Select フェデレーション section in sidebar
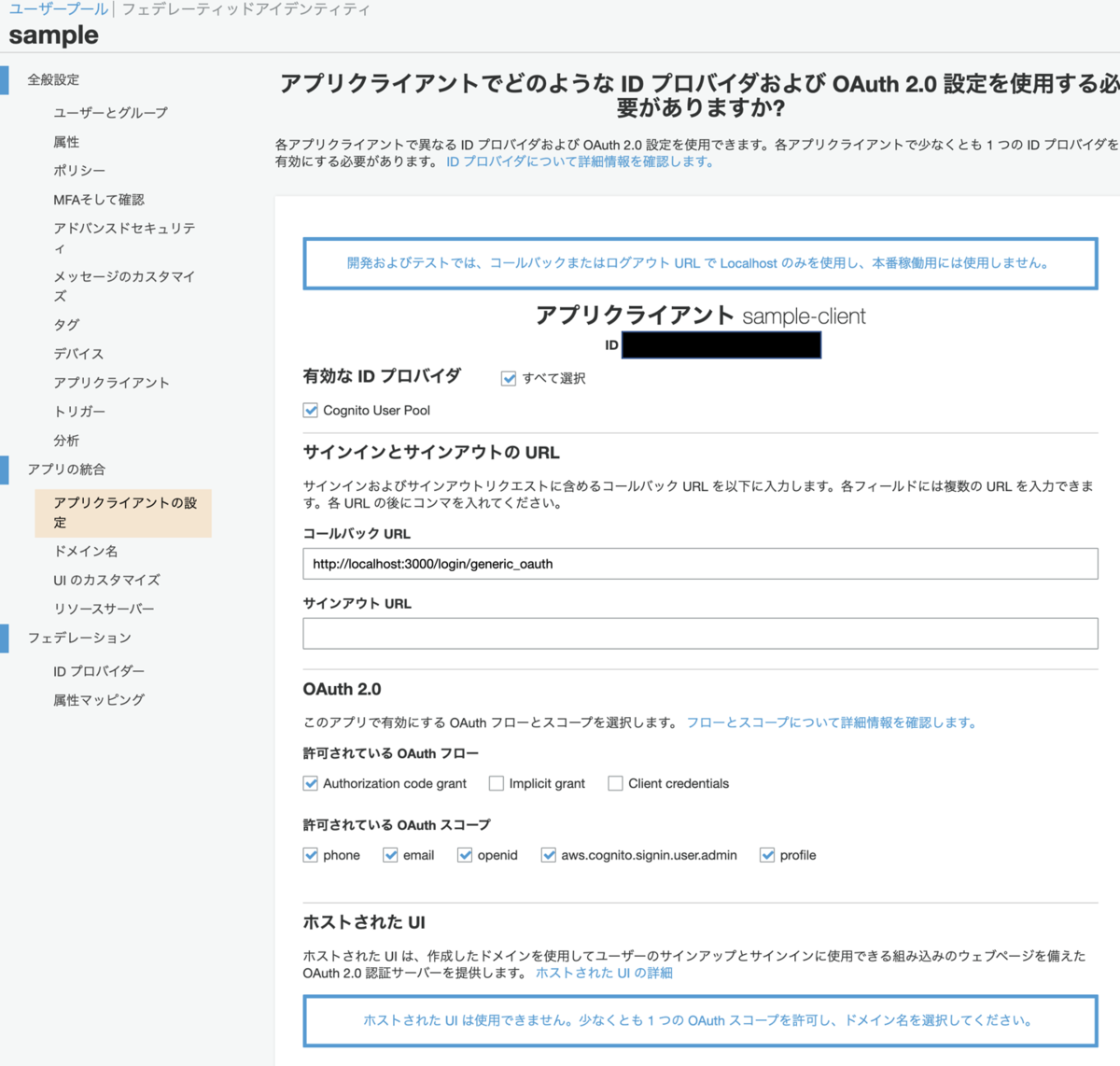Viewport: 1120px width, 1066px height. [x=79, y=638]
